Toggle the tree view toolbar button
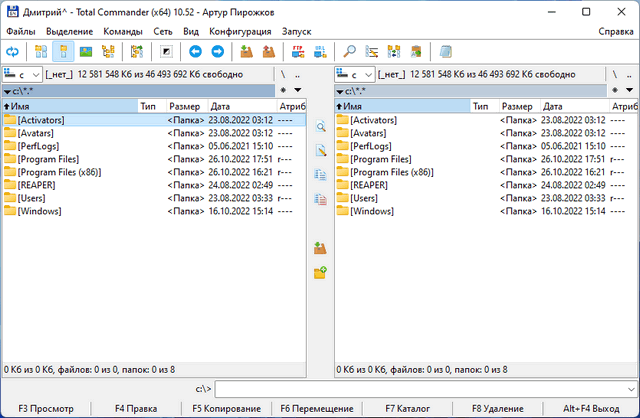This screenshot has height=418, width=640. pos(108,51)
